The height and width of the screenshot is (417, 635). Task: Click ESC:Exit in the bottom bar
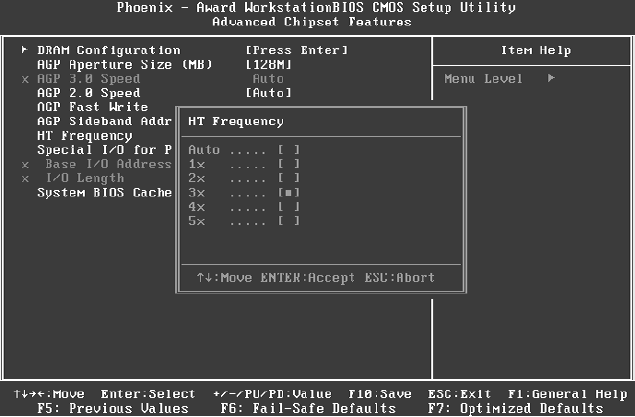[459, 394]
